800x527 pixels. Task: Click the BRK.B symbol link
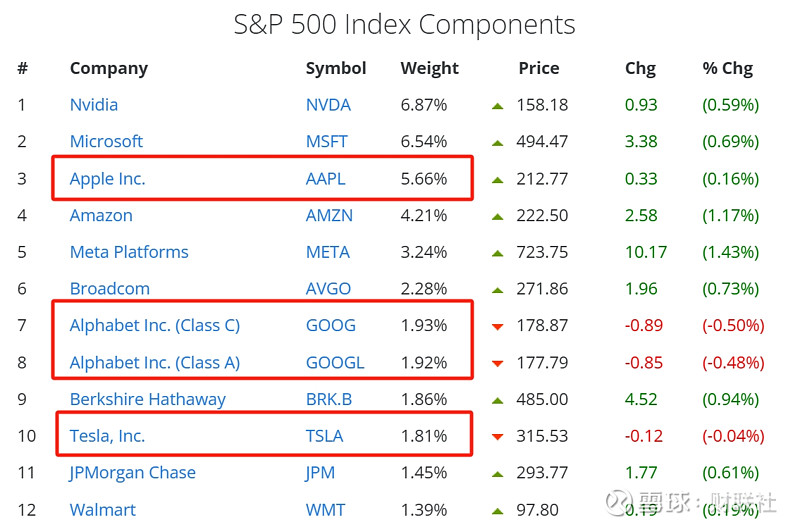[329, 399]
